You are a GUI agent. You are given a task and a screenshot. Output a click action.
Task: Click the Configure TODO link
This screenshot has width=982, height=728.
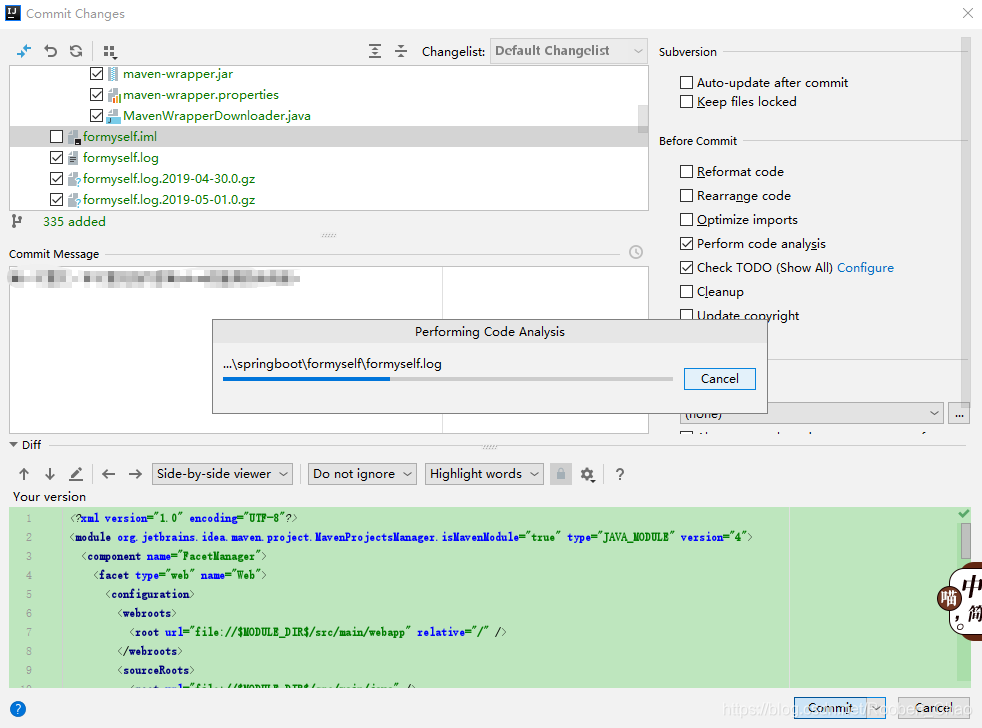865,268
